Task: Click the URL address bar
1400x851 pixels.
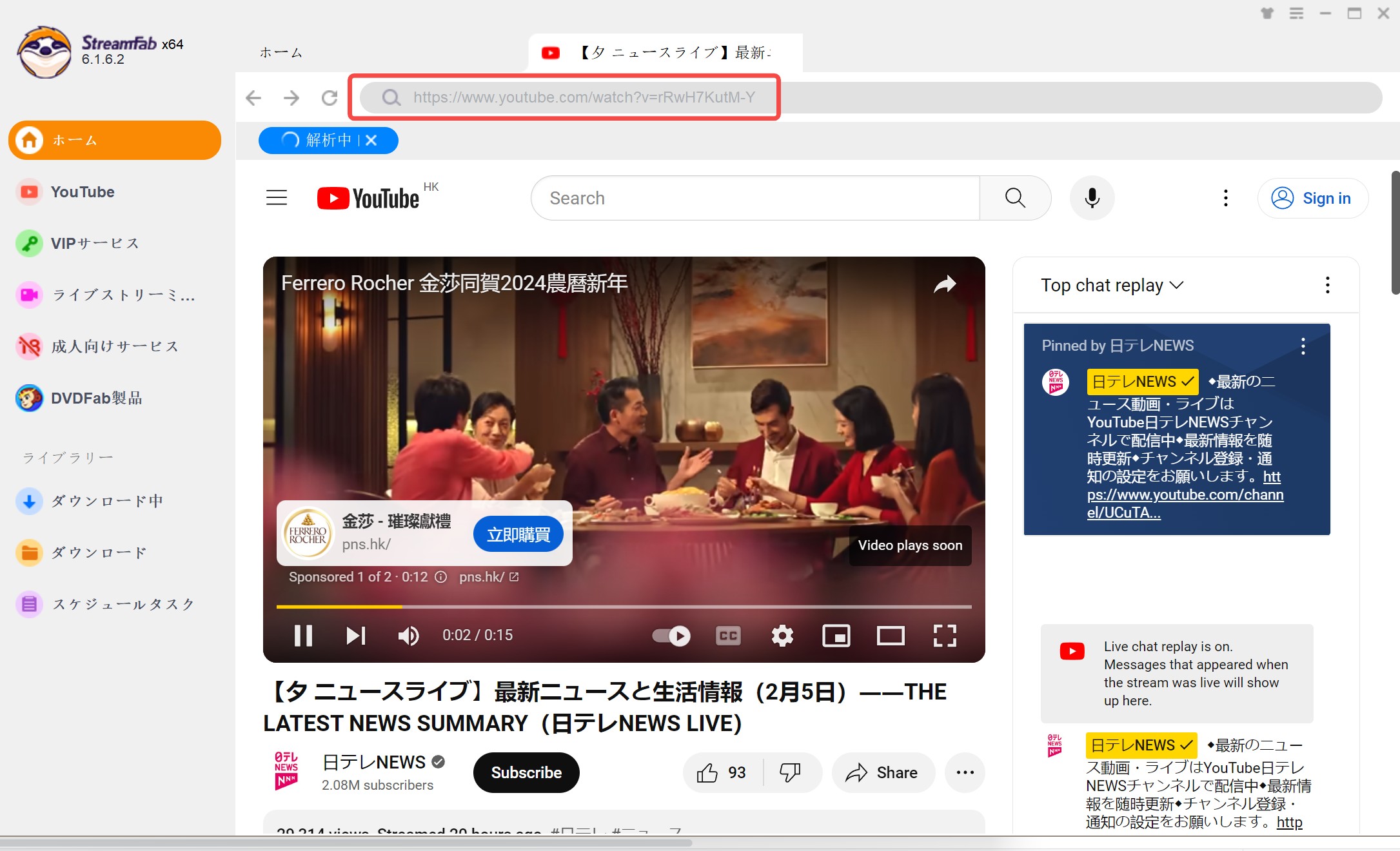Action: (x=871, y=97)
